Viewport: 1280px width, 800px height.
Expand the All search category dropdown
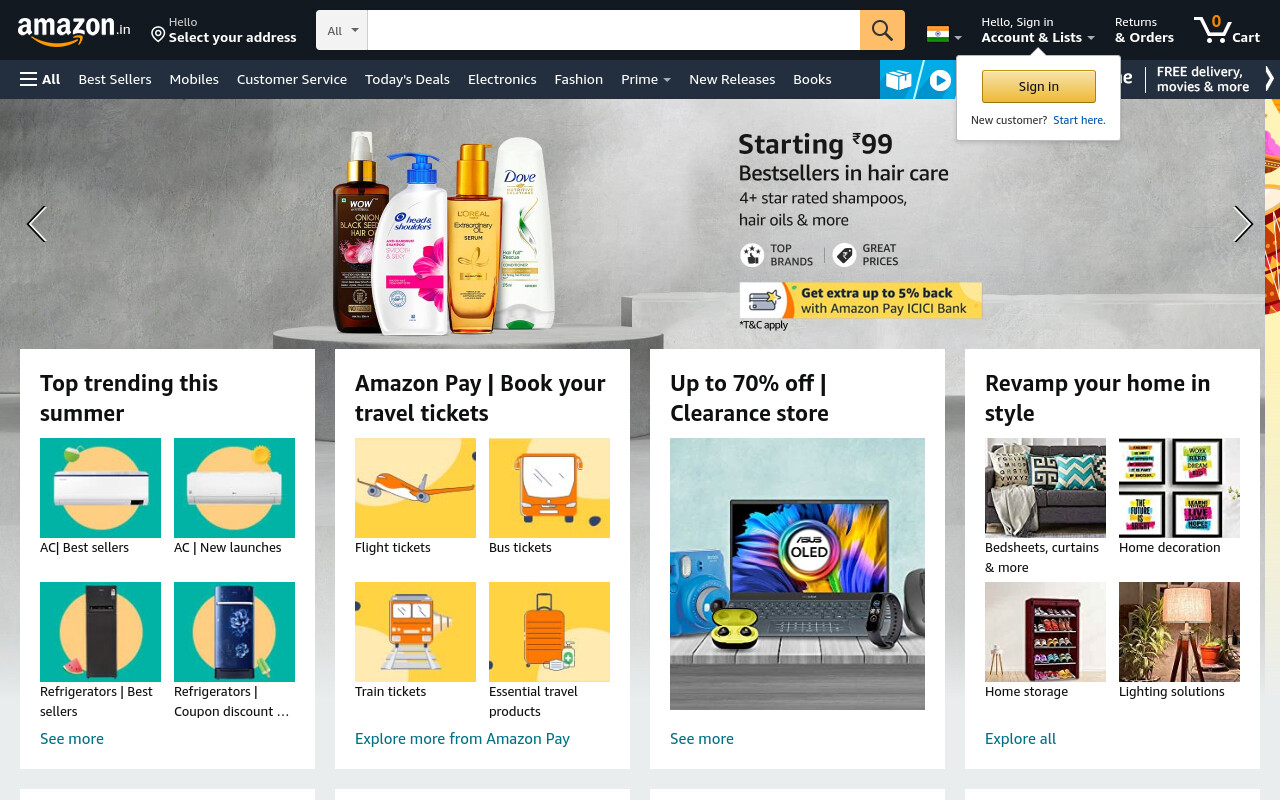click(x=342, y=30)
